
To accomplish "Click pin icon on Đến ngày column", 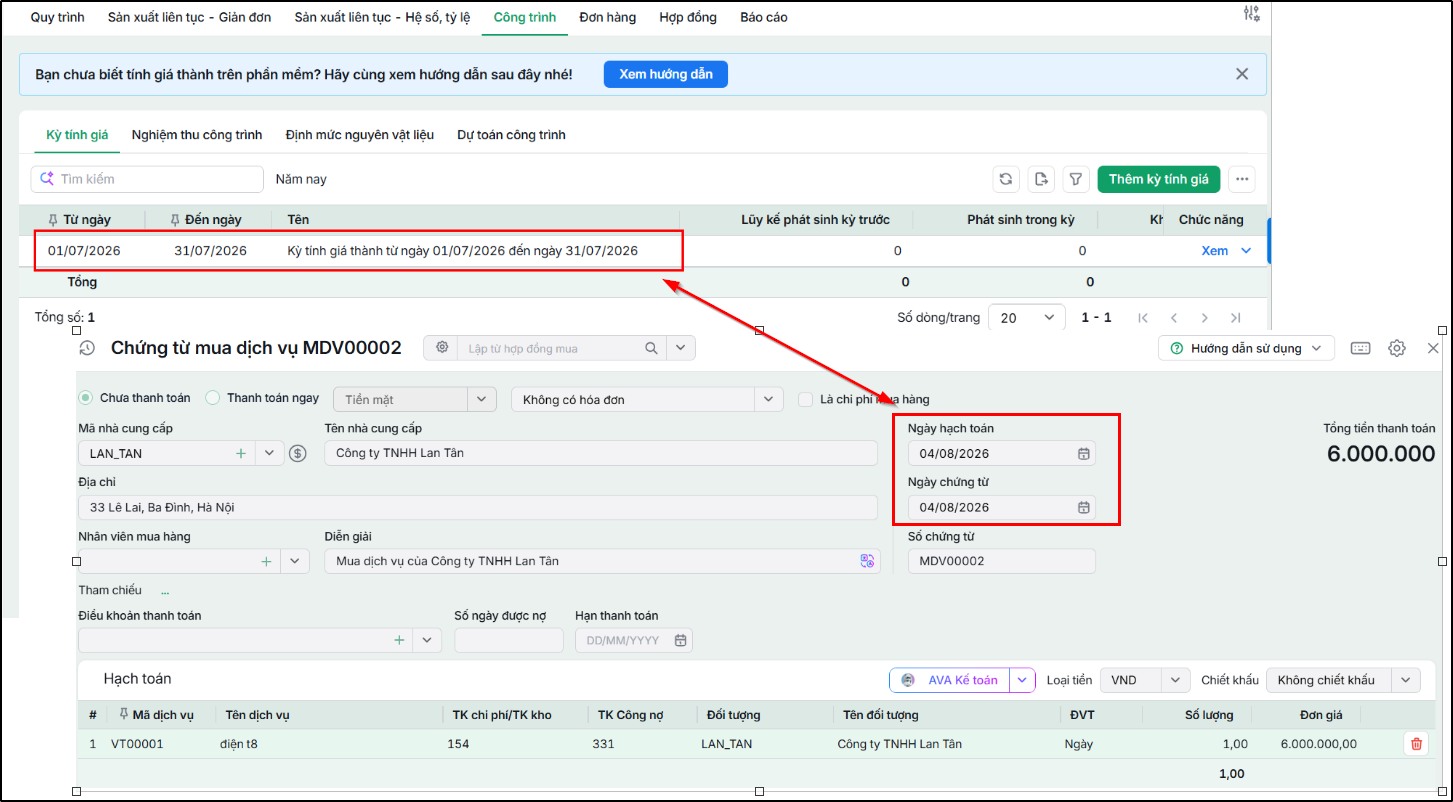I will pyautogui.click(x=175, y=219).
